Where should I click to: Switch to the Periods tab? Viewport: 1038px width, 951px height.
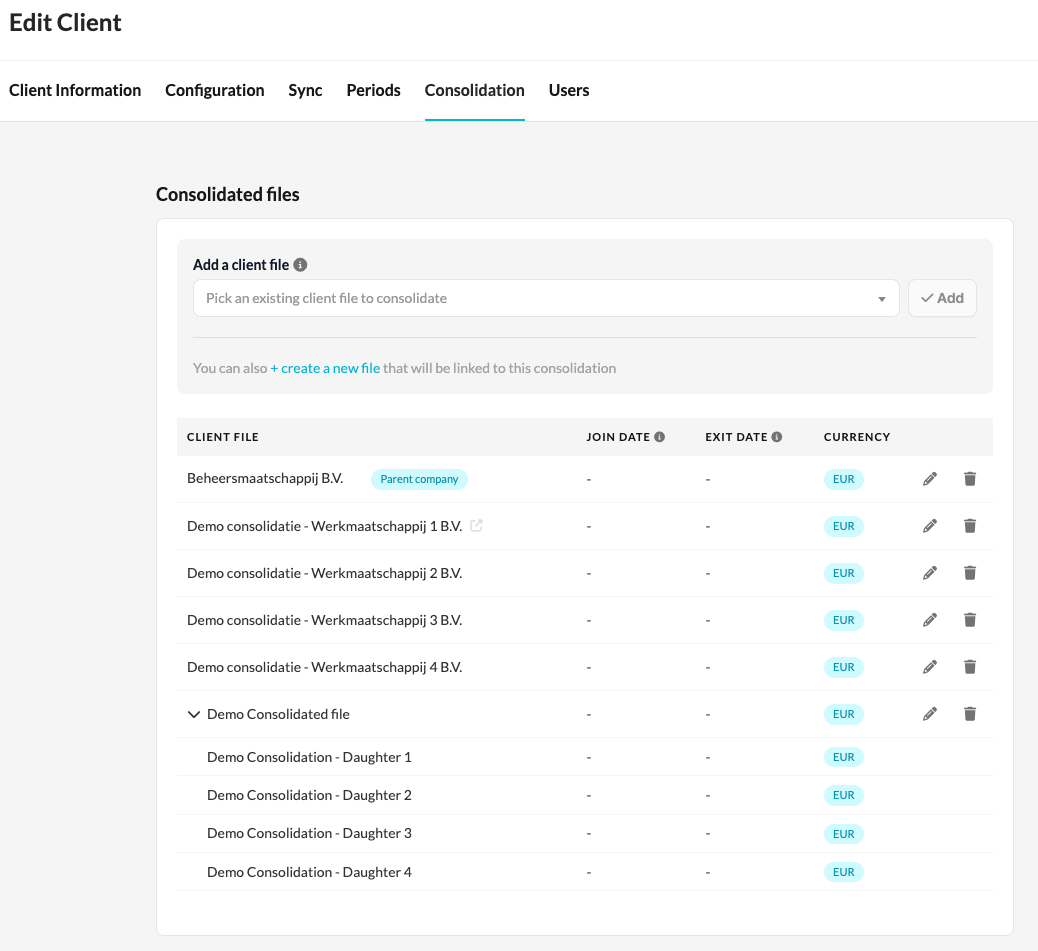pyautogui.click(x=373, y=90)
